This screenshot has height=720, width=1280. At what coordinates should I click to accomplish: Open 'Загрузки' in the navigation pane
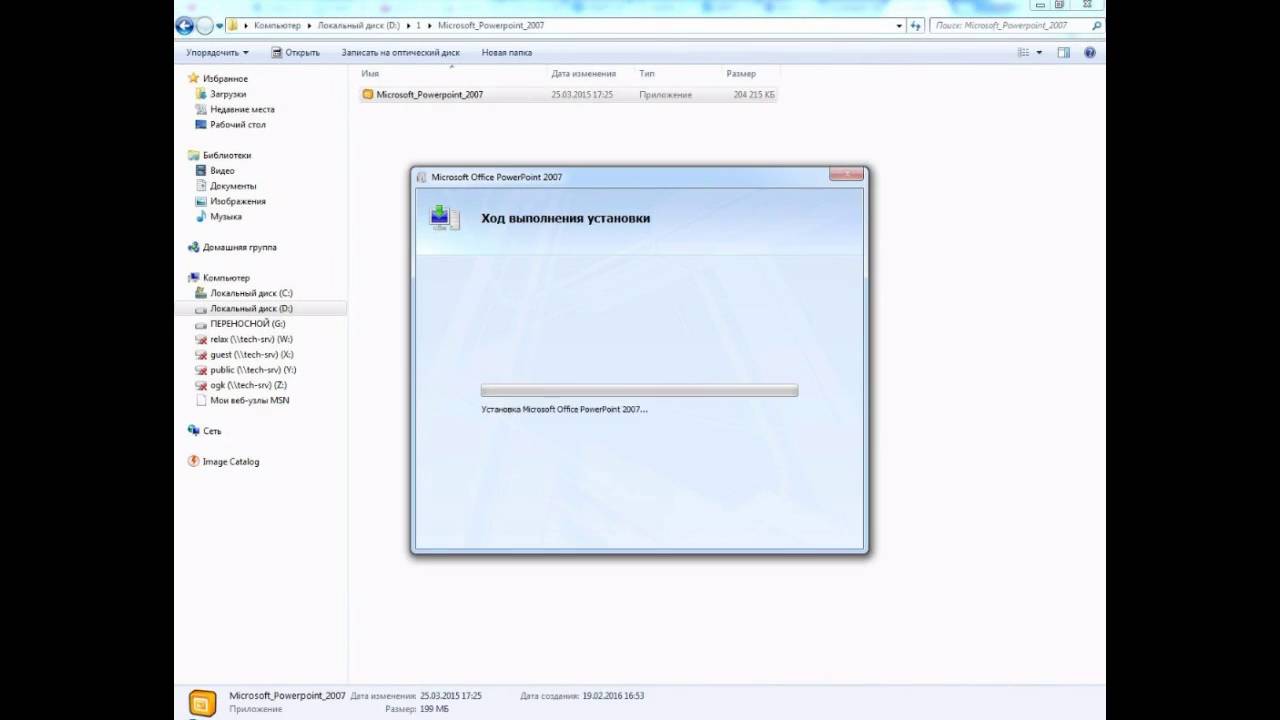coord(228,94)
